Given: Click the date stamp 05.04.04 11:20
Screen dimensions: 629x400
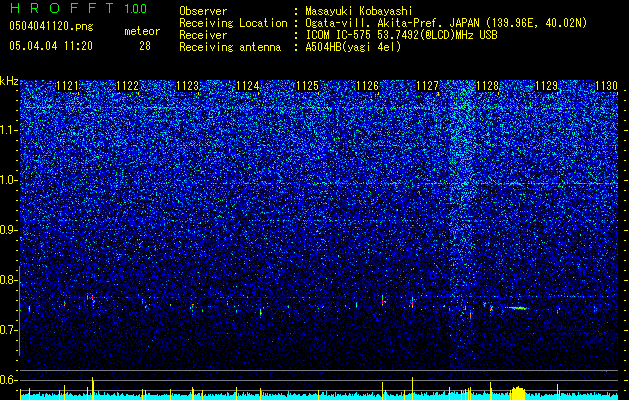Looking at the screenshot, I should (x=51, y=46).
